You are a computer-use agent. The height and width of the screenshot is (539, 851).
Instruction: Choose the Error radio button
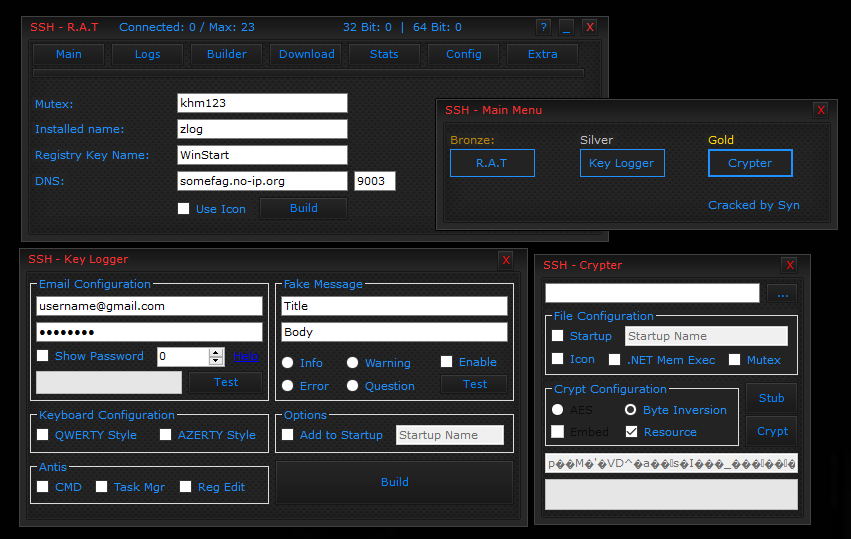[x=288, y=385]
